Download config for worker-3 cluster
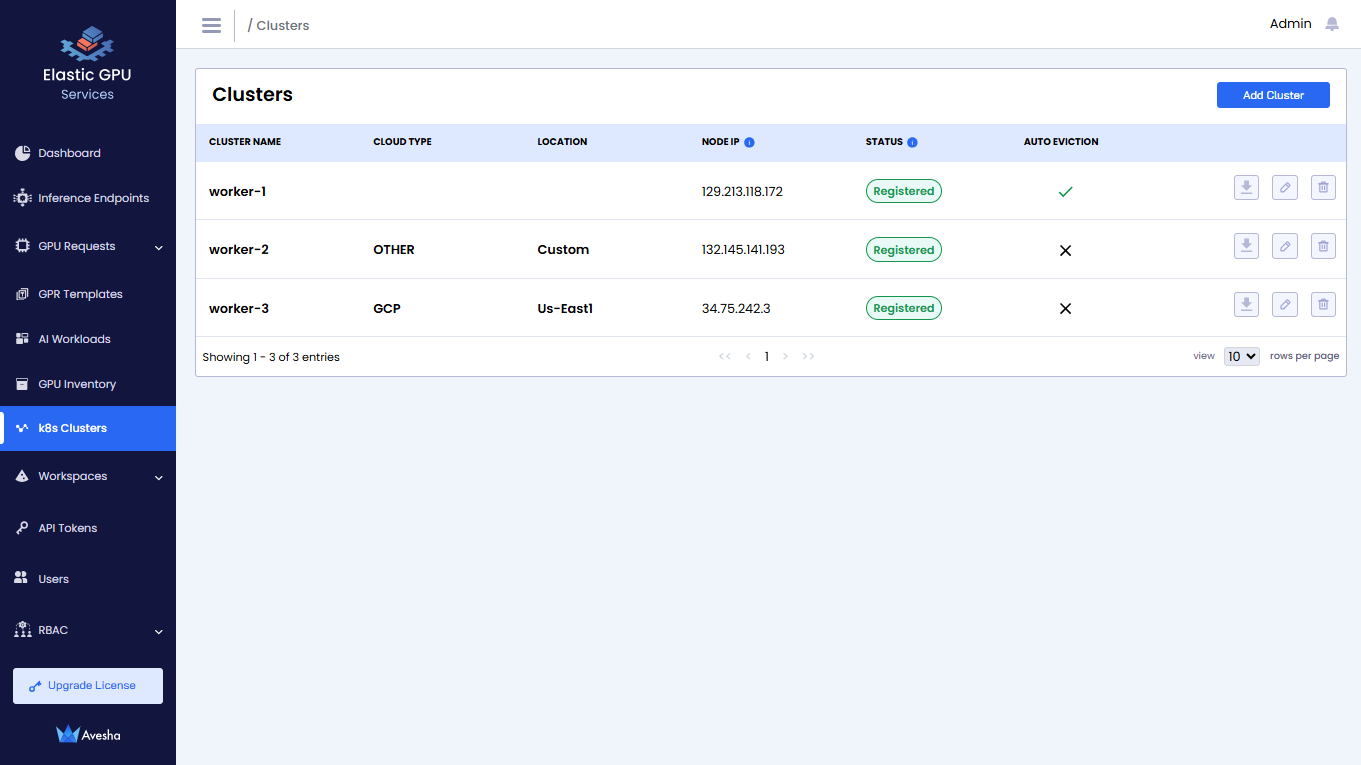This screenshot has width=1361, height=765. [1246, 305]
